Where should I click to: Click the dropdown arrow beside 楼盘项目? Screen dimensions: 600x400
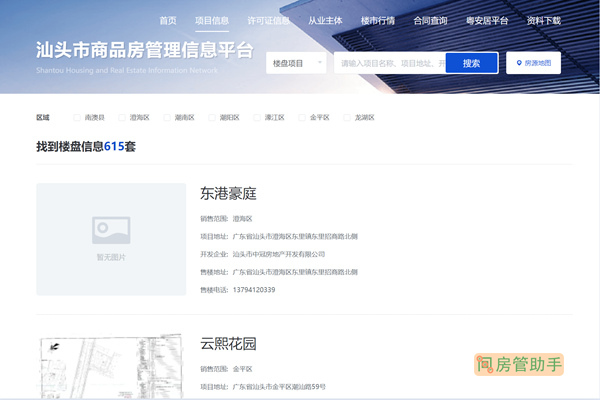tap(320, 62)
